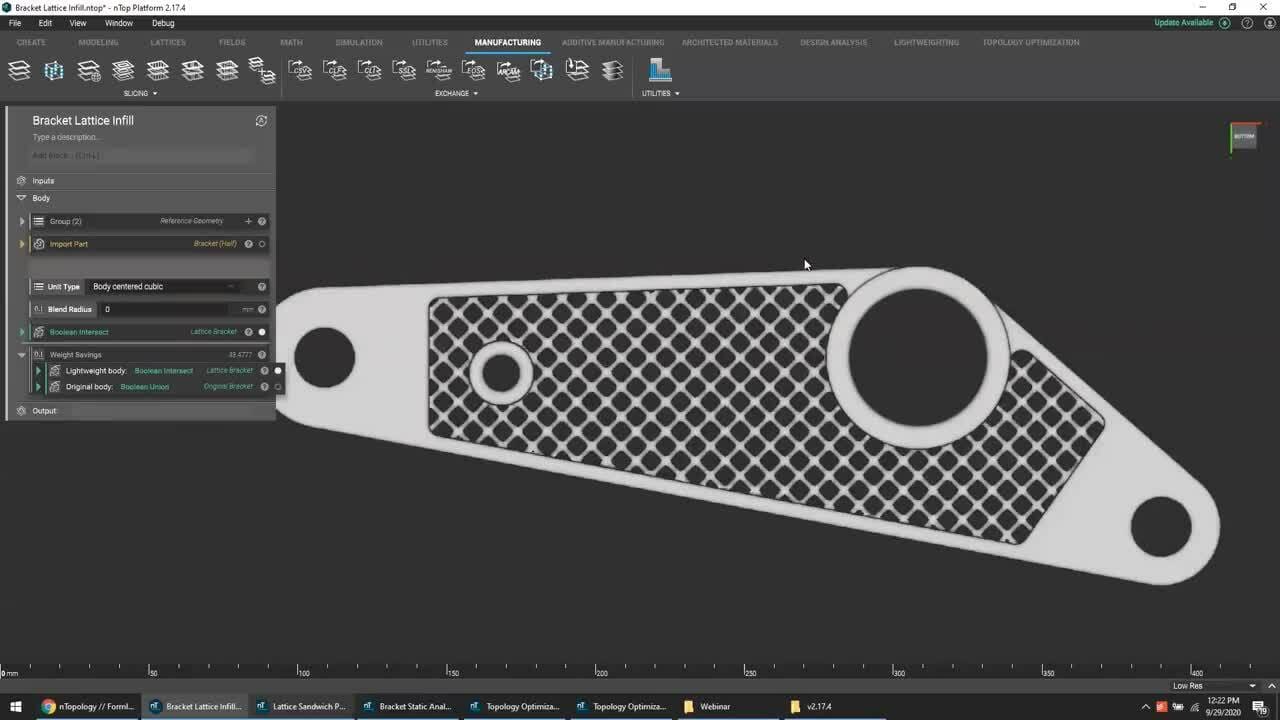The image size is (1280, 720).
Task: Click the Update Available link
Action: tap(1183, 23)
